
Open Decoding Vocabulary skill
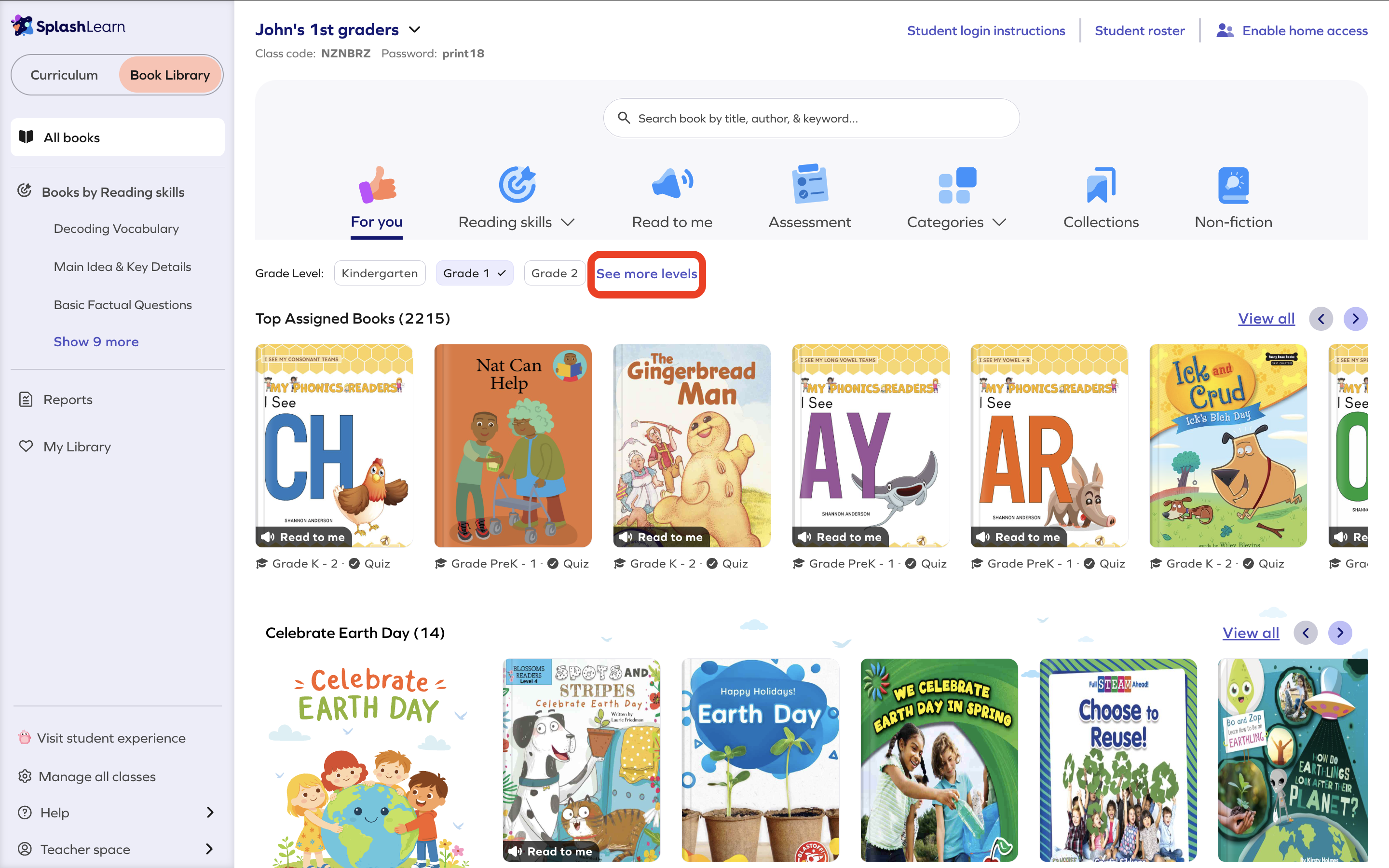click(116, 229)
